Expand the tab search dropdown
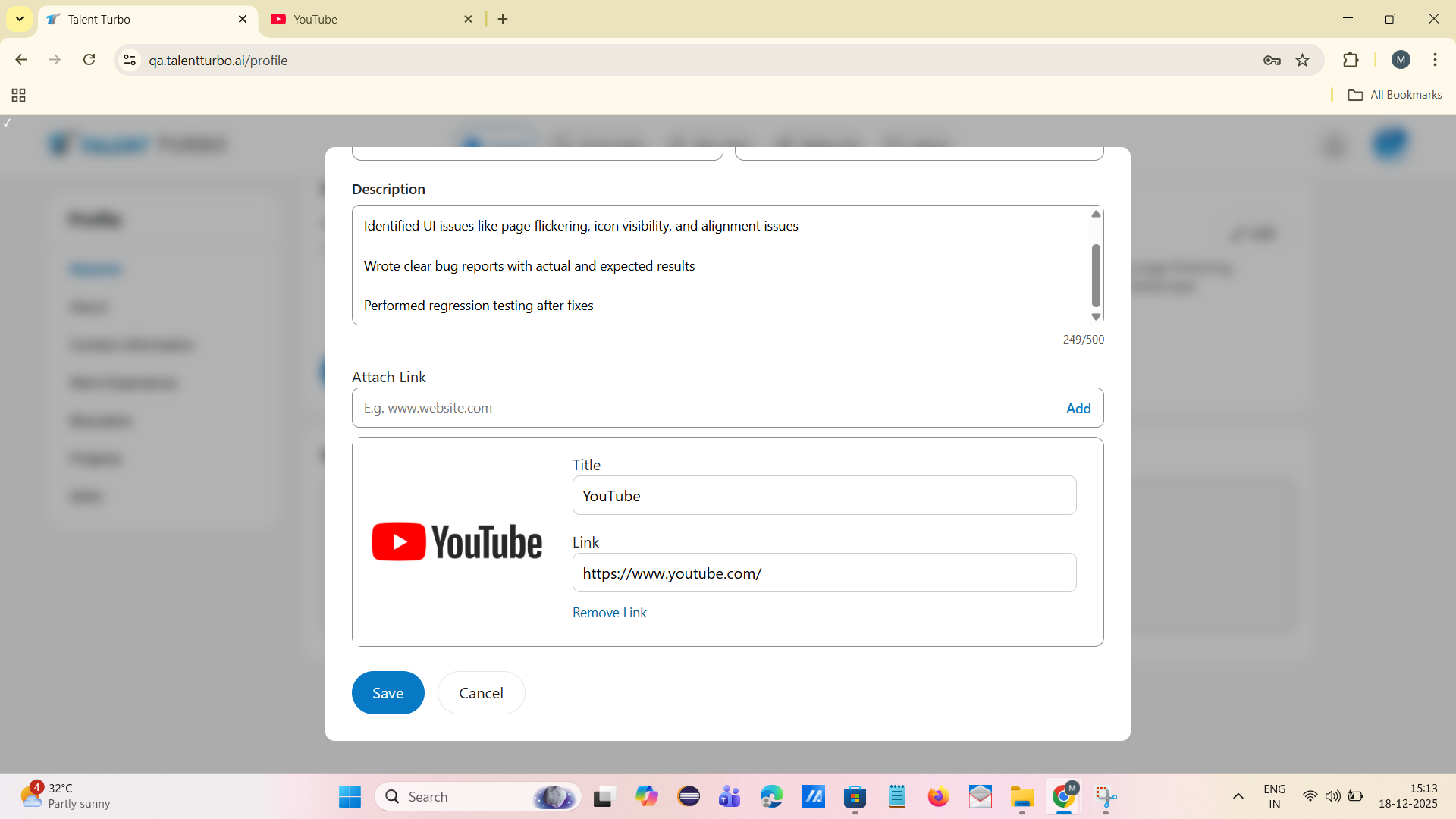Image resolution: width=1456 pixels, height=819 pixels. pos(20,19)
